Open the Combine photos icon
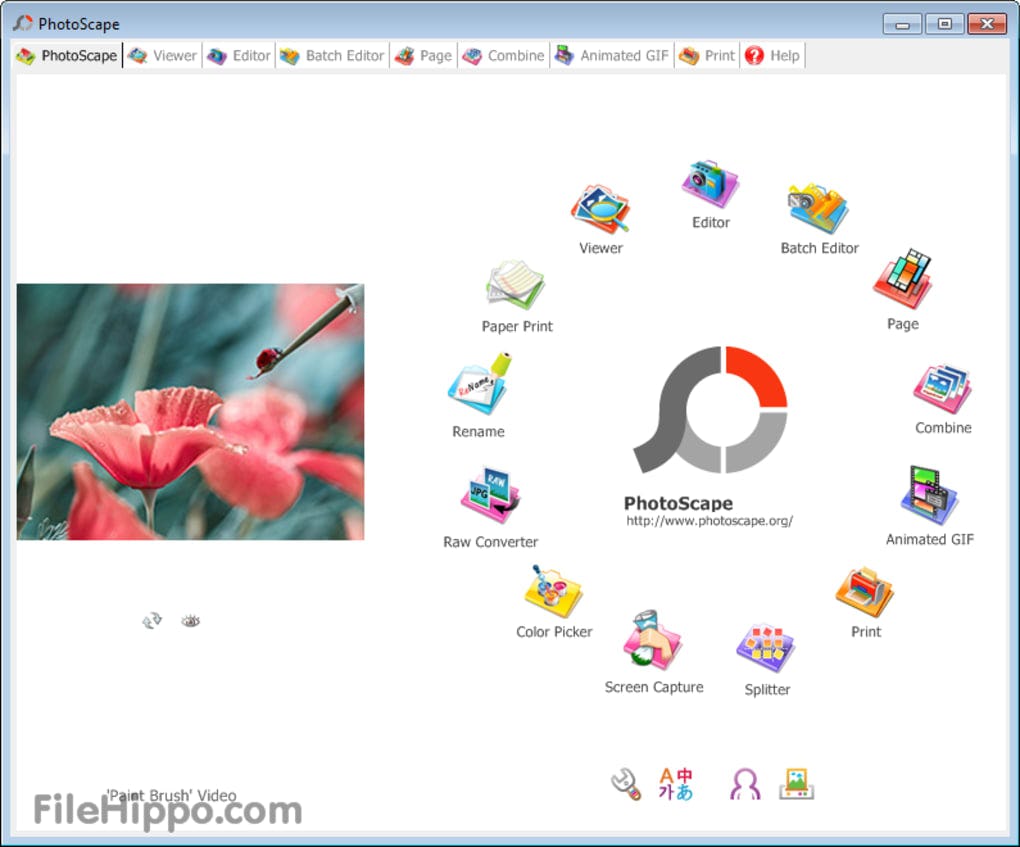Image resolution: width=1020 pixels, height=847 pixels. [x=942, y=388]
